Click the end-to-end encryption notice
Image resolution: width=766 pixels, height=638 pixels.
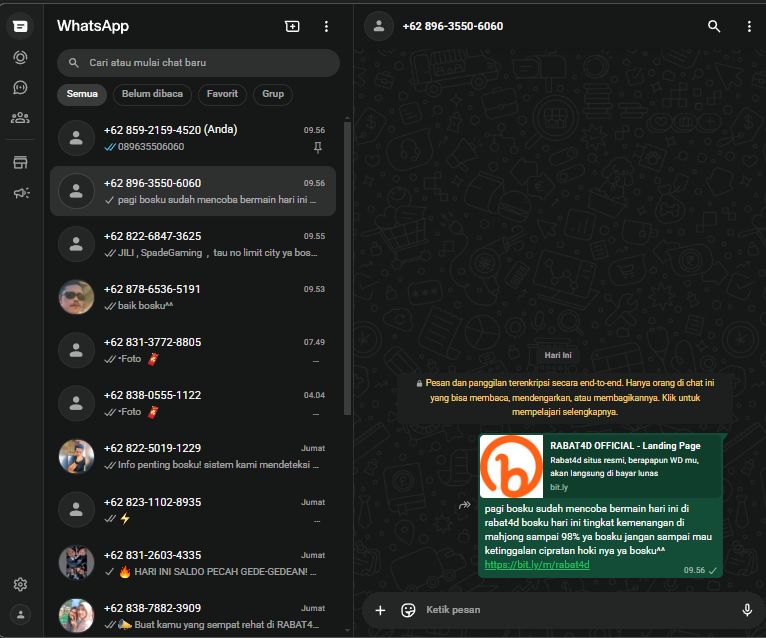pos(565,398)
